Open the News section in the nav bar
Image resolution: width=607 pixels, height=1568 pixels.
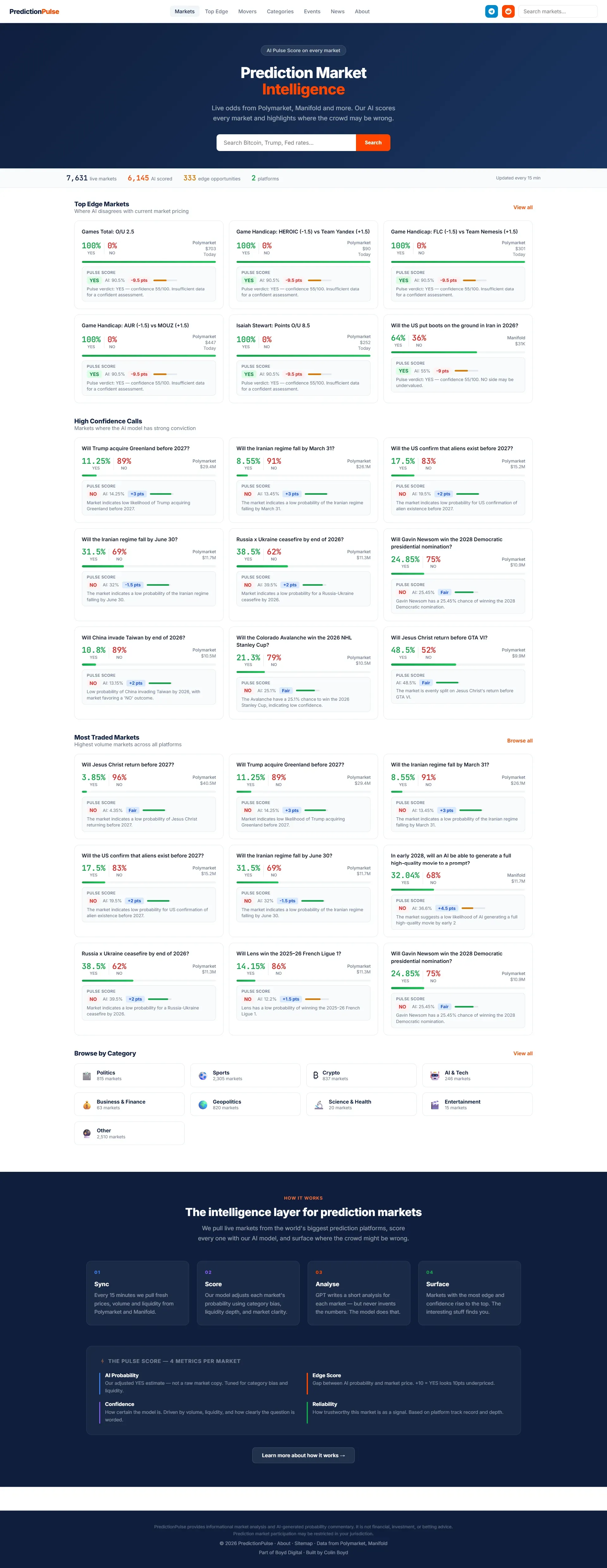[337, 11]
